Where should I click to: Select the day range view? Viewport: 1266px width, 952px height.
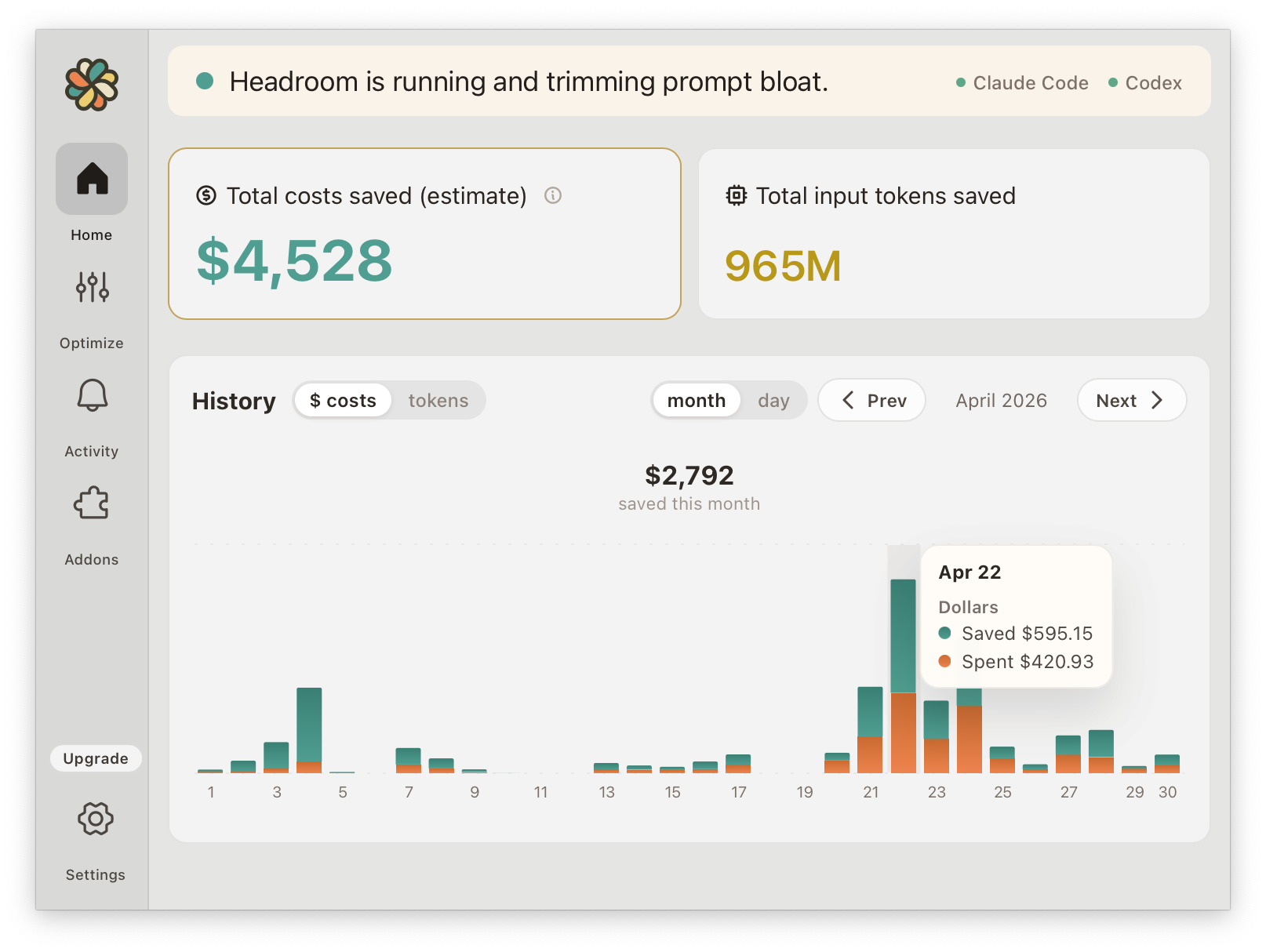click(x=773, y=401)
